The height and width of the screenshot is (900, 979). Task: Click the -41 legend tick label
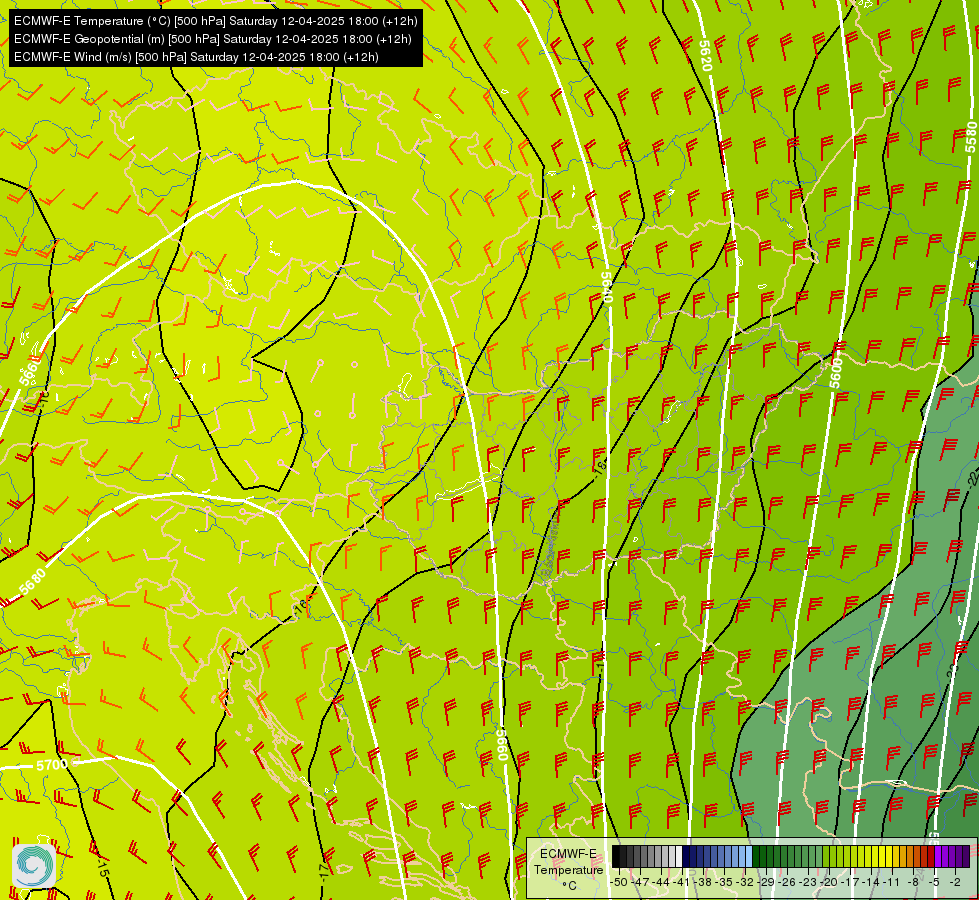coord(681,883)
